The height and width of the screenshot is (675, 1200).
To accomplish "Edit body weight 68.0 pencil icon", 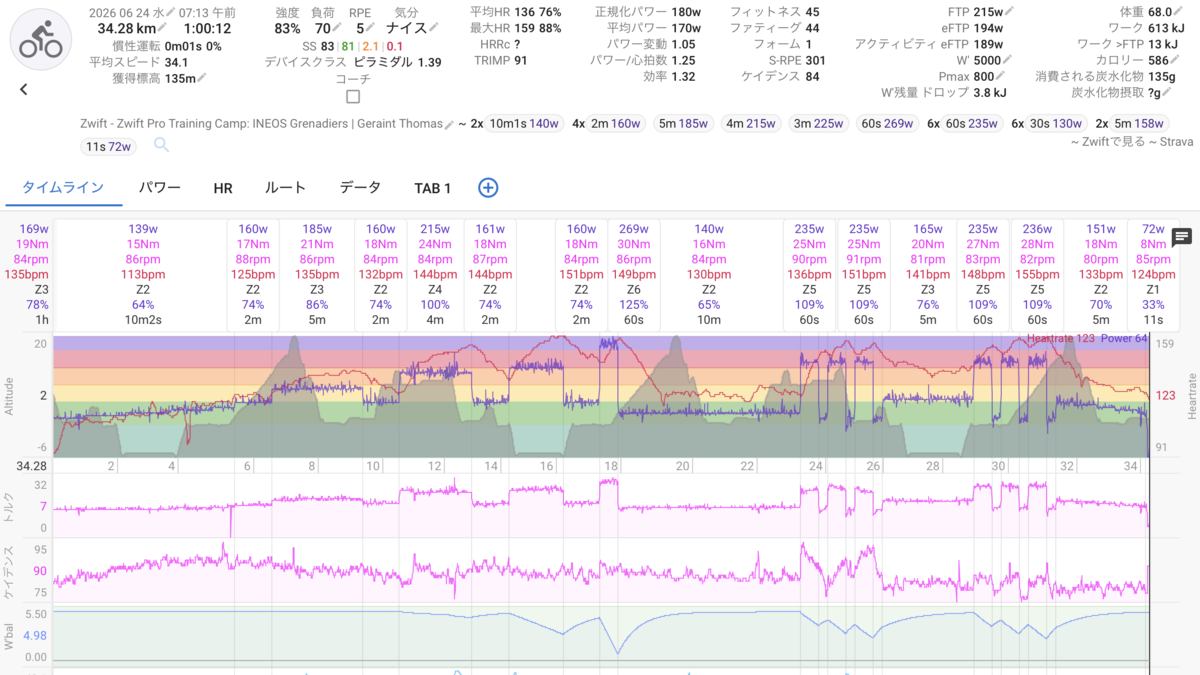I will click(1179, 12).
